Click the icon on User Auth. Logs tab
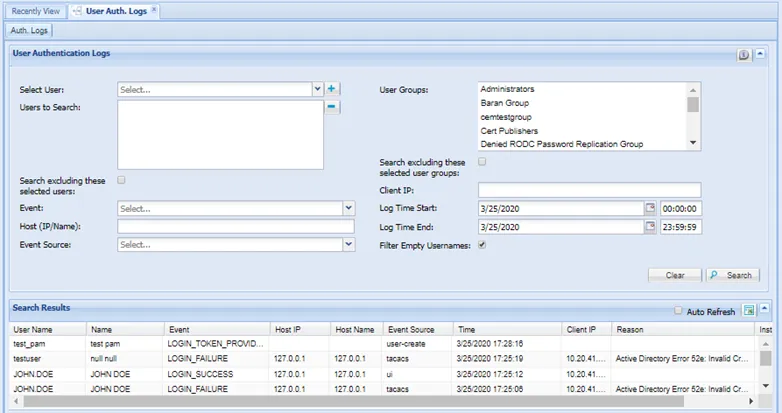The height and width of the screenshot is (413, 782). point(77,11)
